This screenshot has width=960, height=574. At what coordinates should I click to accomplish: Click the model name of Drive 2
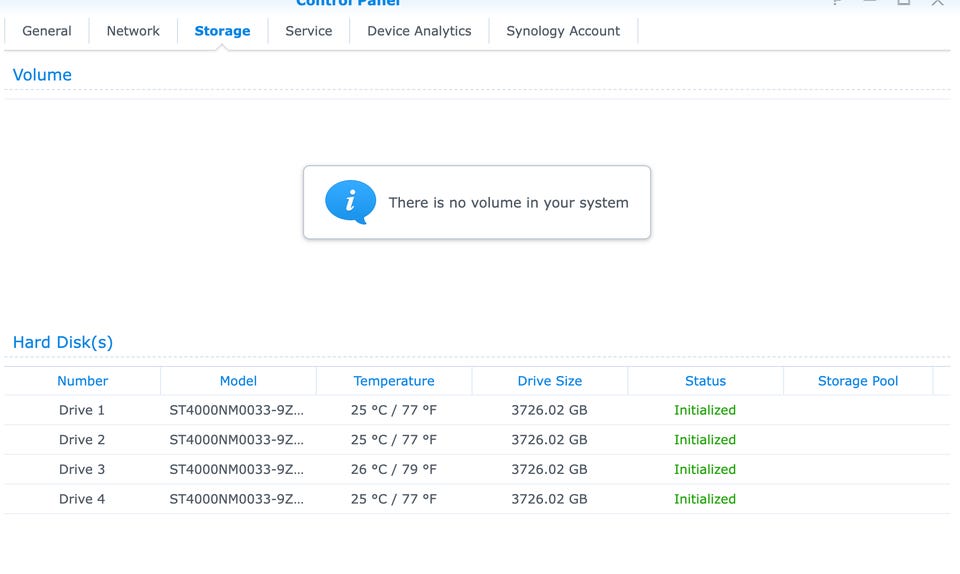[237, 440]
